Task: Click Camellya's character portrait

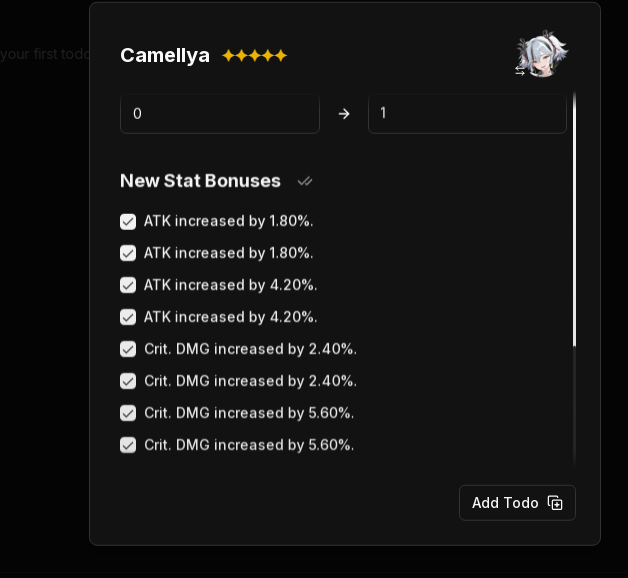Action: [542, 54]
